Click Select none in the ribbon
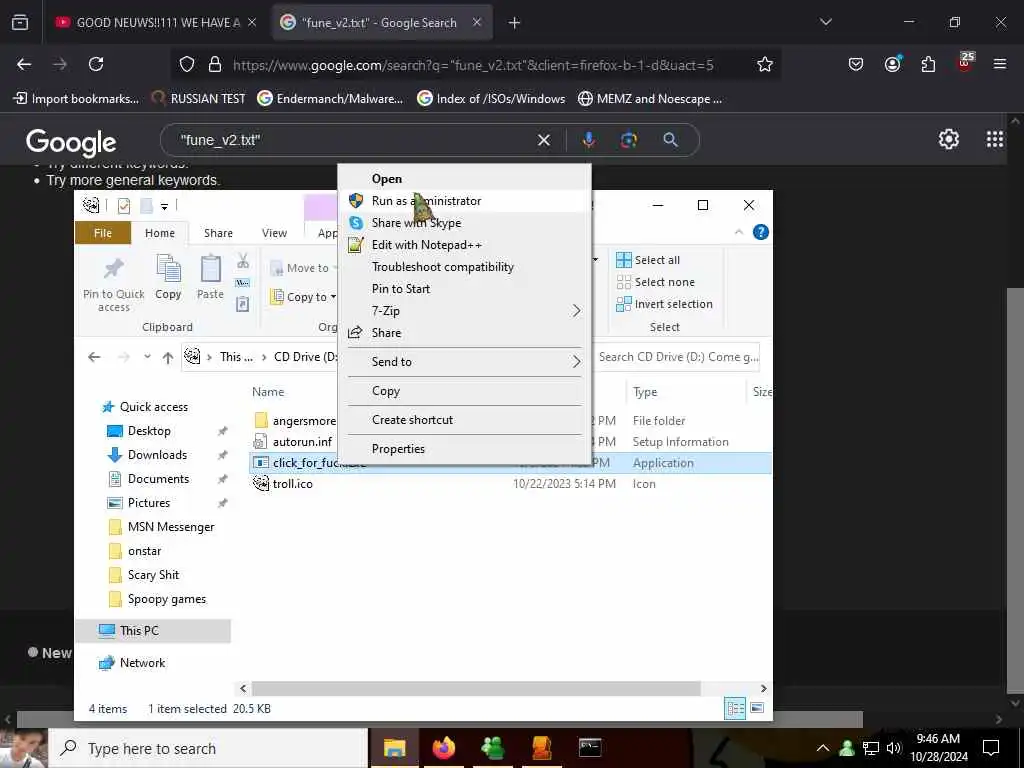Screen dimensions: 1024x768 (656, 282)
